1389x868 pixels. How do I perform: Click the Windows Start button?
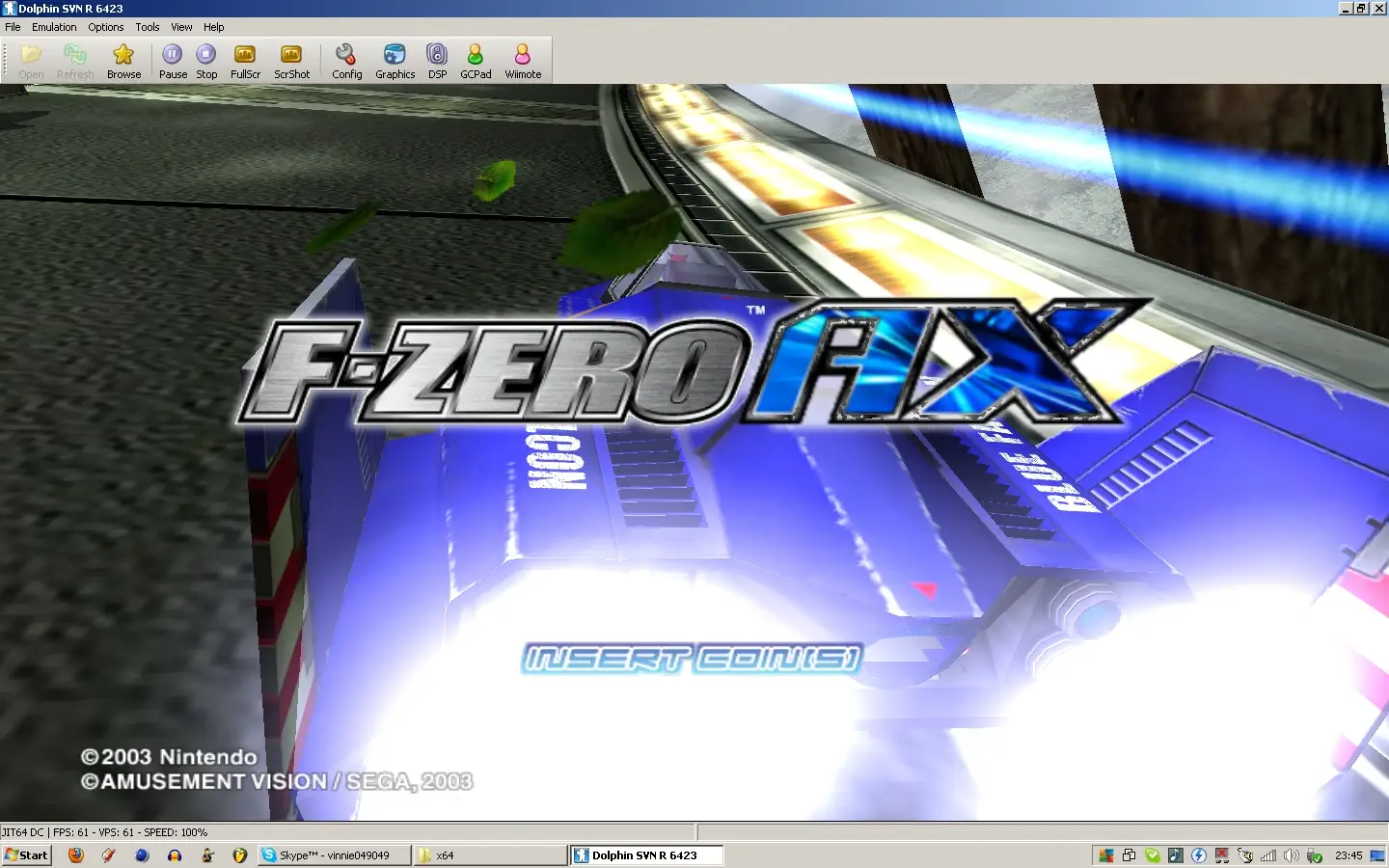(26, 855)
